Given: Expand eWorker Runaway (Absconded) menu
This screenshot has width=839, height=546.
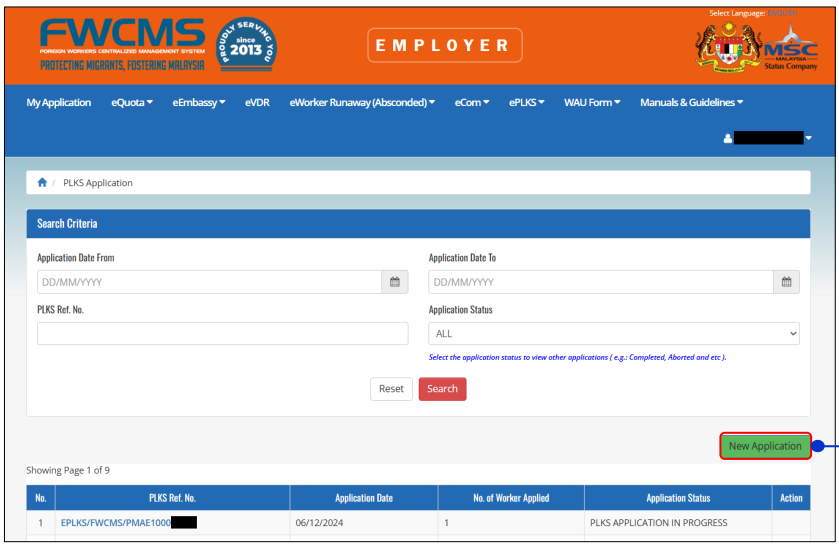Looking at the screenshot, I should point(362,102).
